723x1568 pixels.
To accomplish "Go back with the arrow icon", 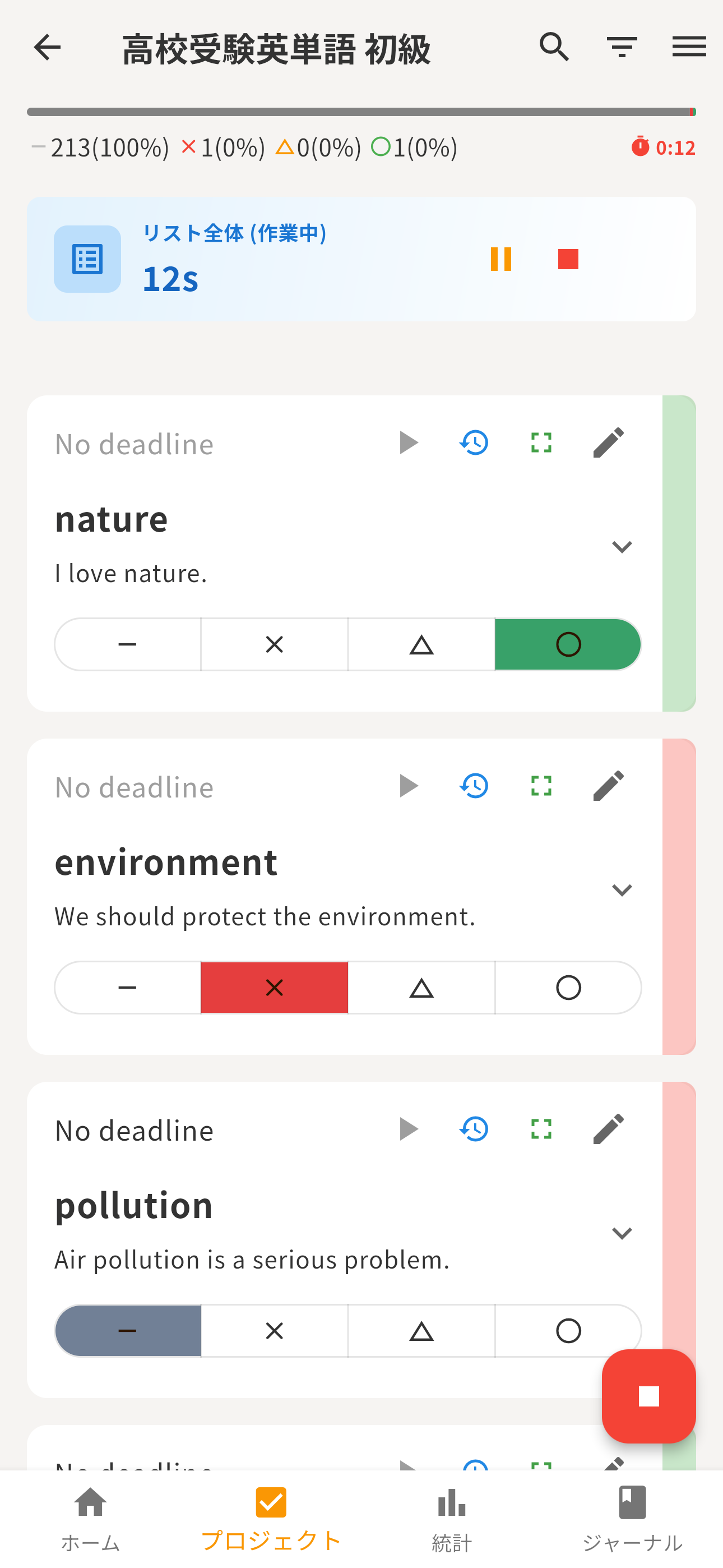I will 47,47.
